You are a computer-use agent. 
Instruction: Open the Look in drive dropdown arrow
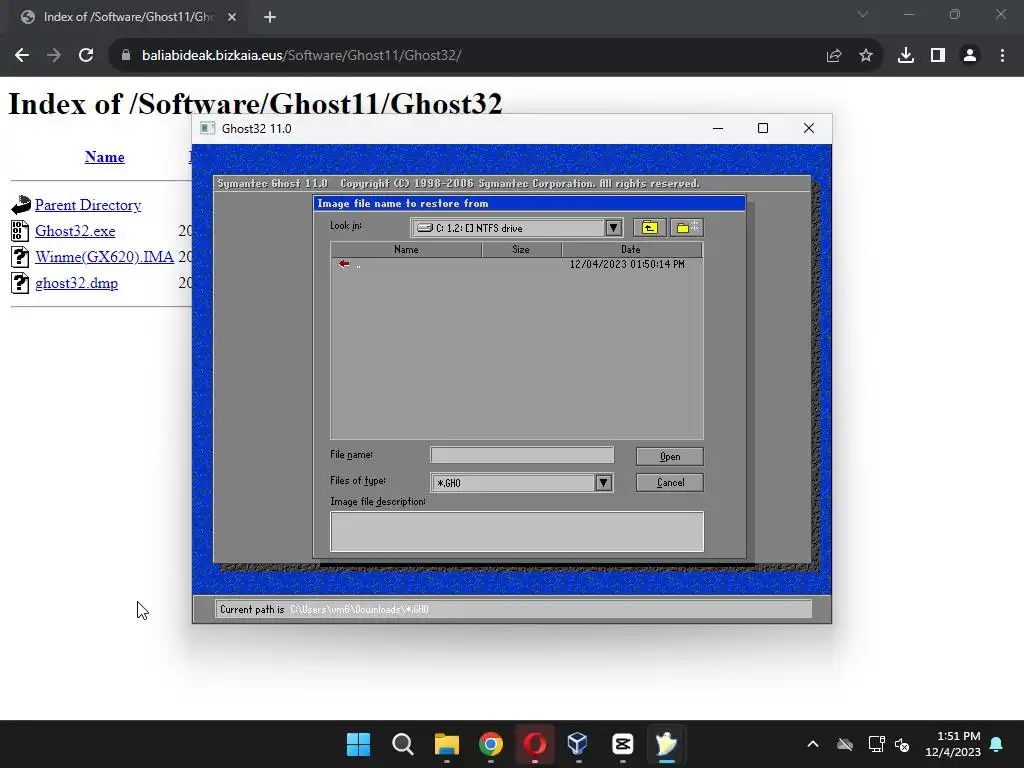click(613, 227)
